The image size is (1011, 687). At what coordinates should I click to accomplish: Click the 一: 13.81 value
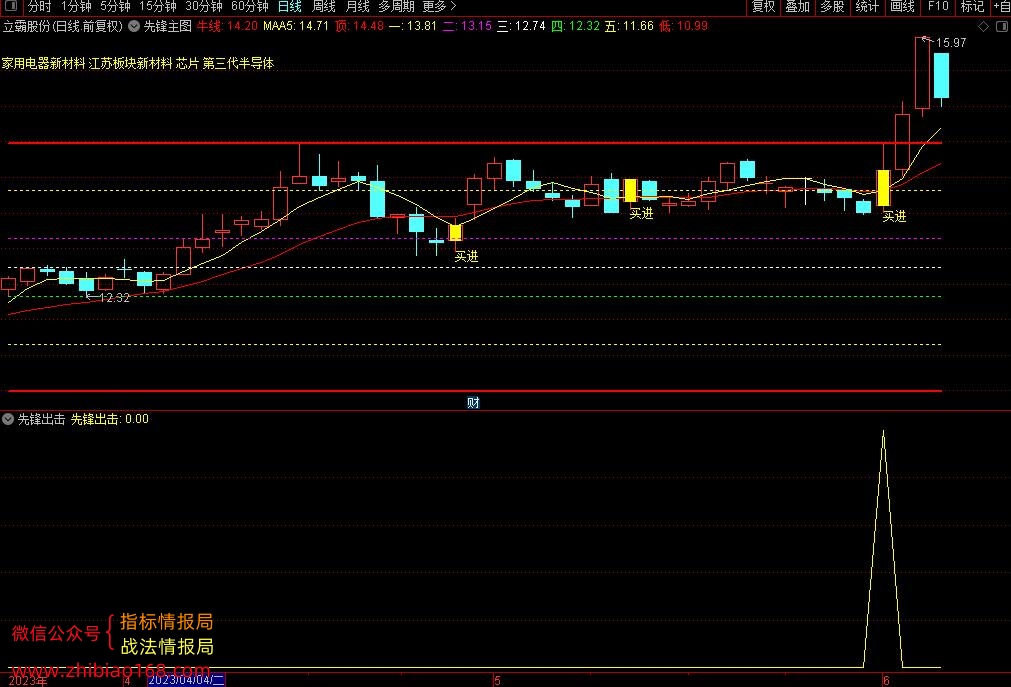(x=413, y=26)
